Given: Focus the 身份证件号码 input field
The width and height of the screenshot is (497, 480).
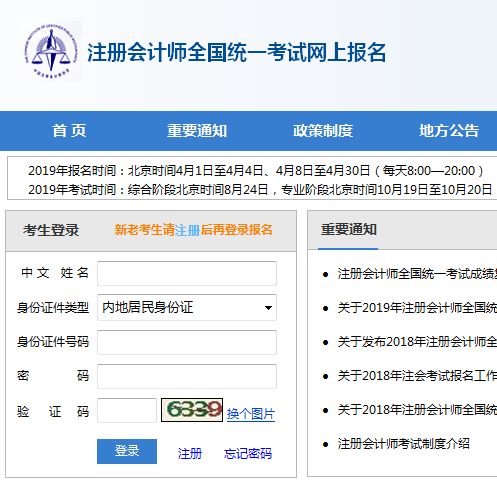Looking at the screenshot, I should tap(187, 342).
